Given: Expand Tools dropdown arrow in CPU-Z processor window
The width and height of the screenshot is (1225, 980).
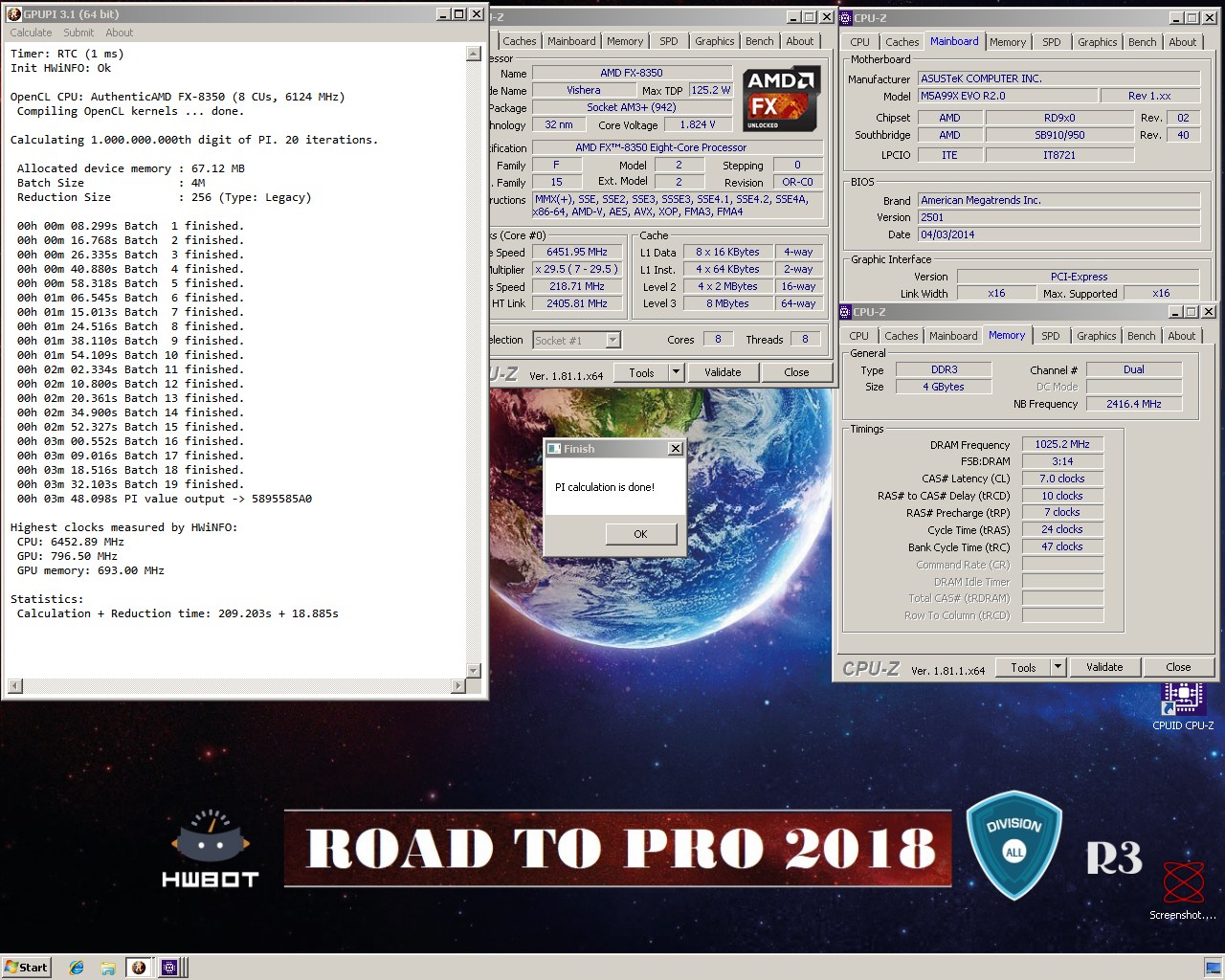Looking at the screenshot, I should (x=676, y=372).
